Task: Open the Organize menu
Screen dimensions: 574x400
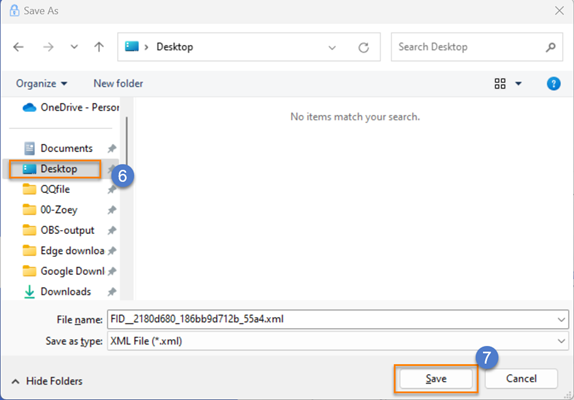Action: coord(41,84)
